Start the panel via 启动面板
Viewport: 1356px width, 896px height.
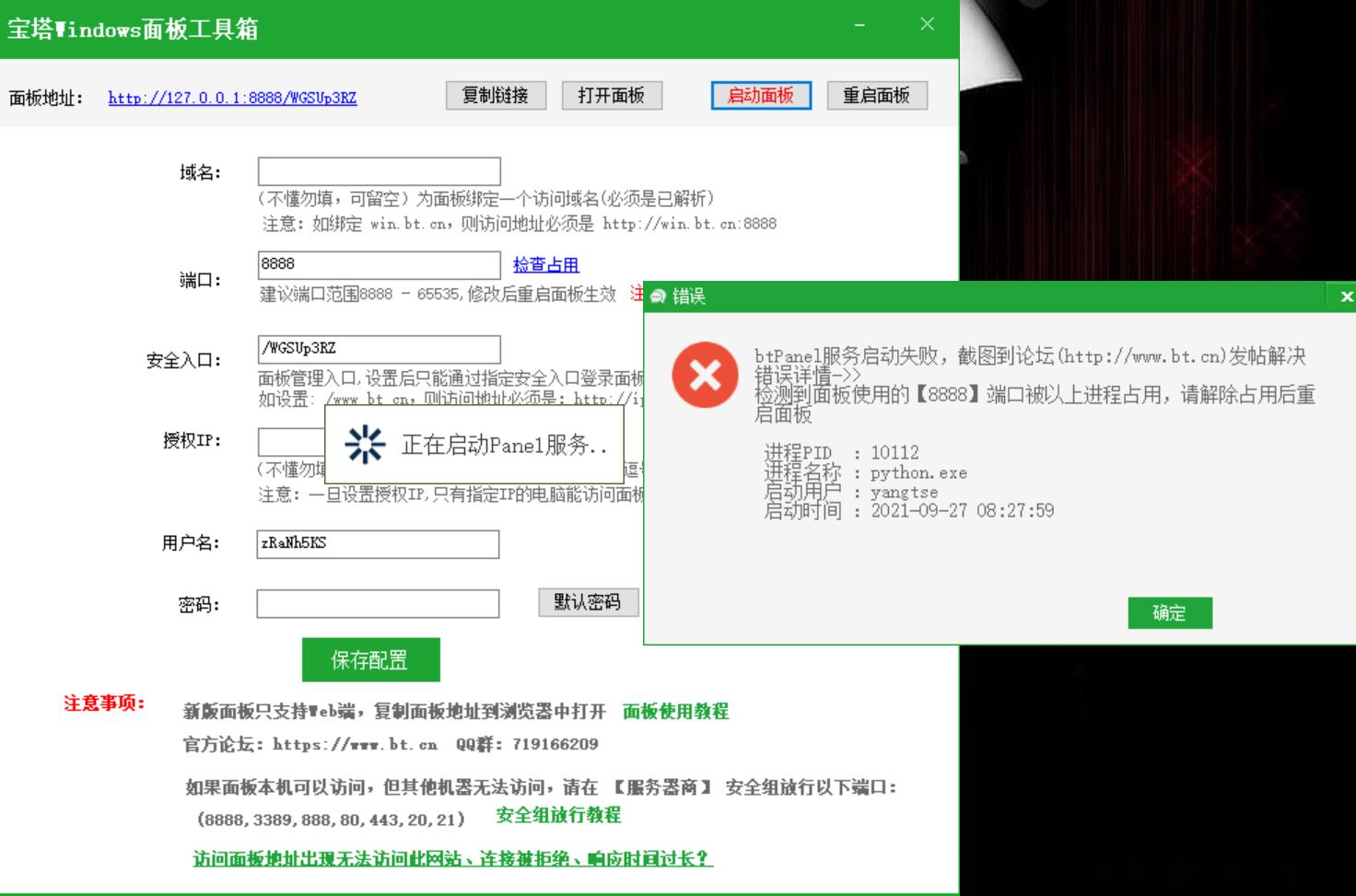coord(761,96)
